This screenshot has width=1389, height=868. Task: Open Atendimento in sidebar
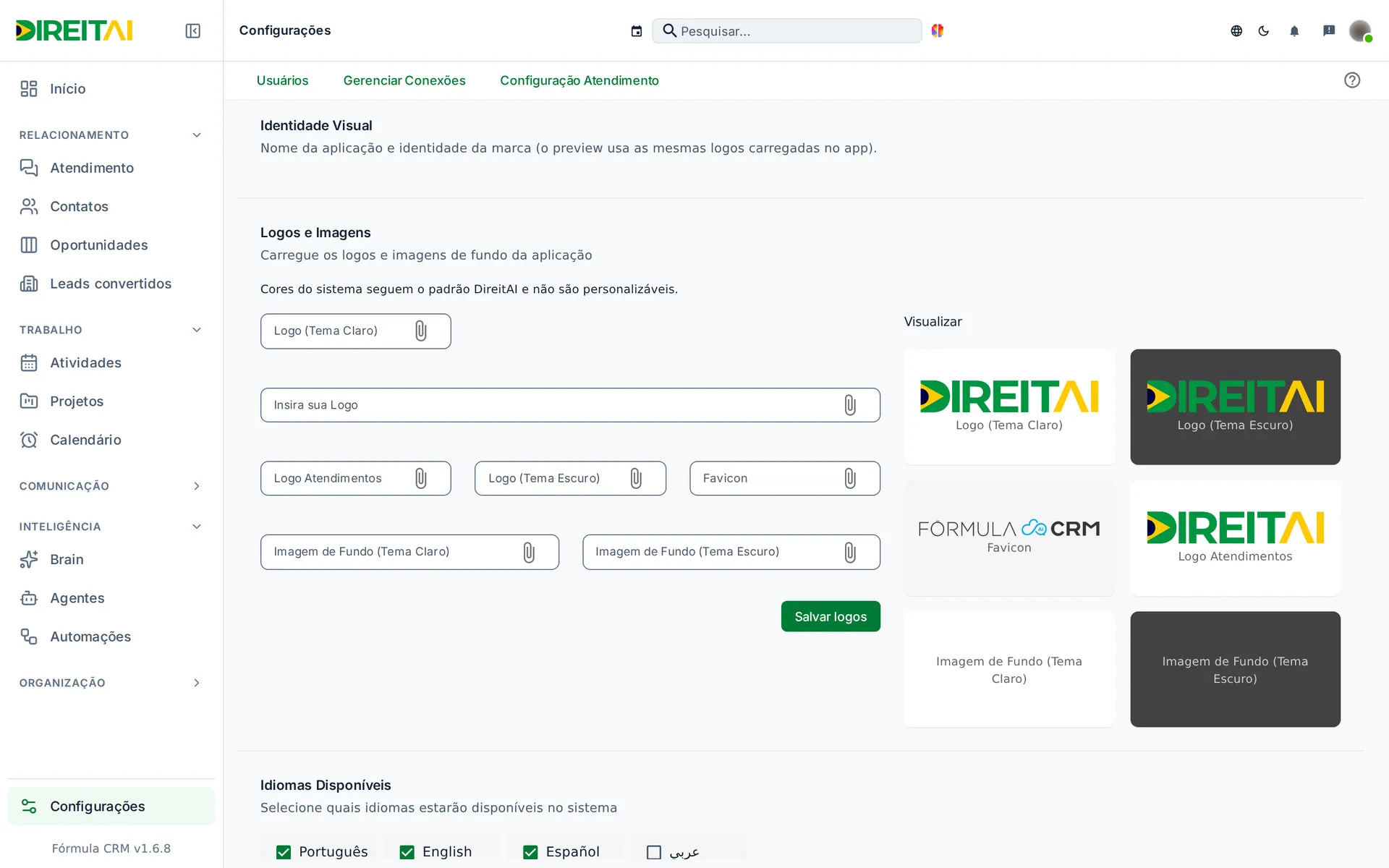coord(111,168)
